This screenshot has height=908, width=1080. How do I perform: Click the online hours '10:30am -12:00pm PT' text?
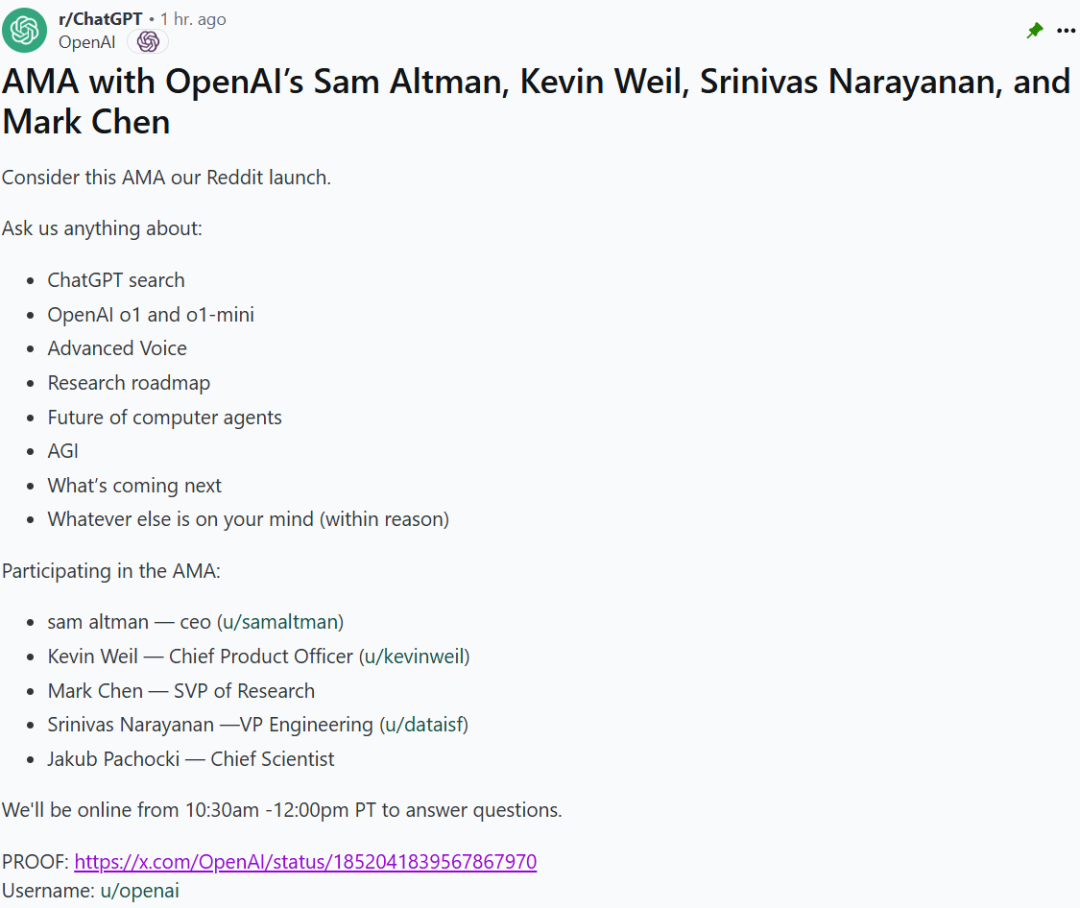tap(281, 810)
